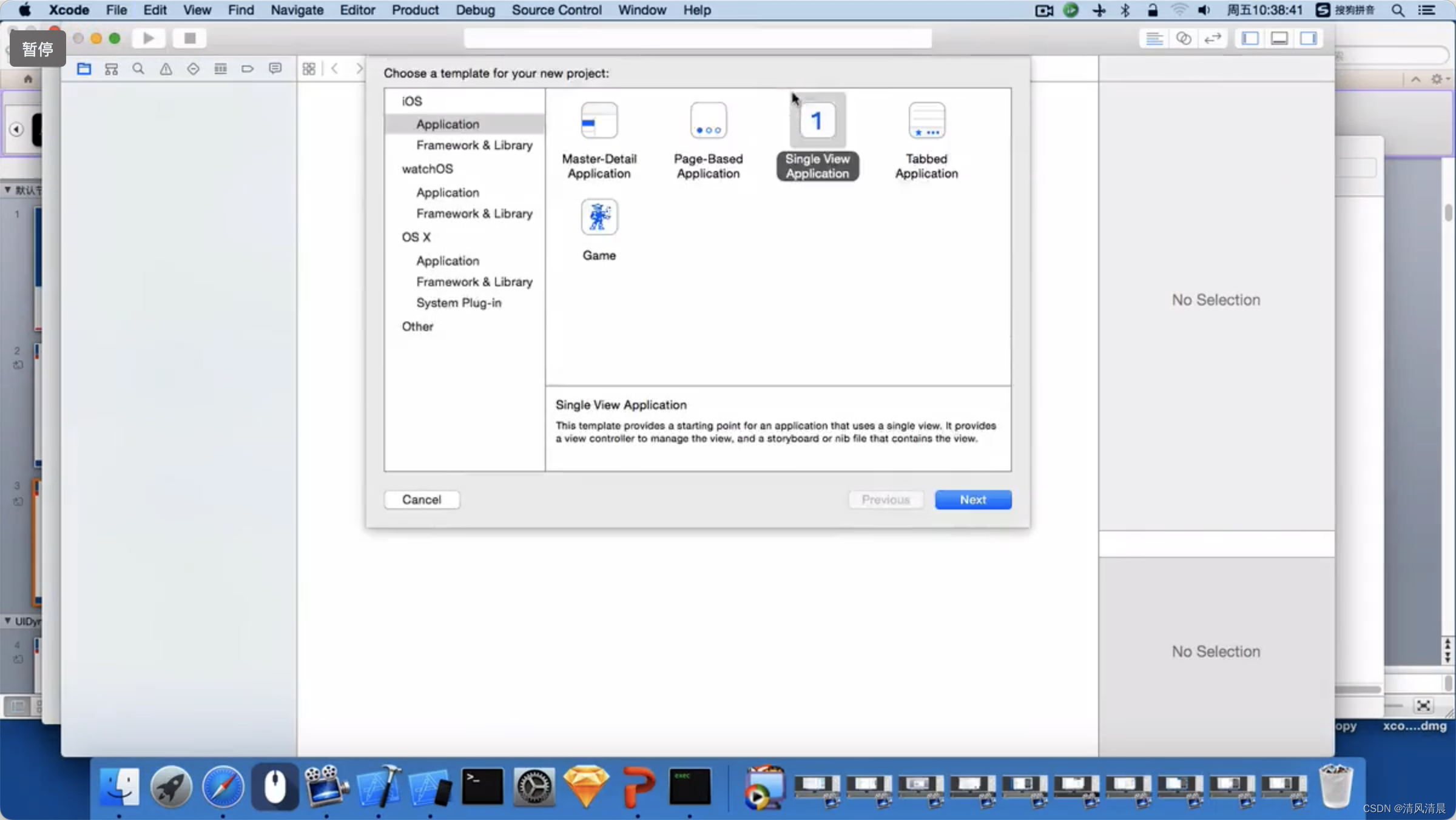
Task: Select System Plug-in under OS X
Action: [x=459, y=303]
